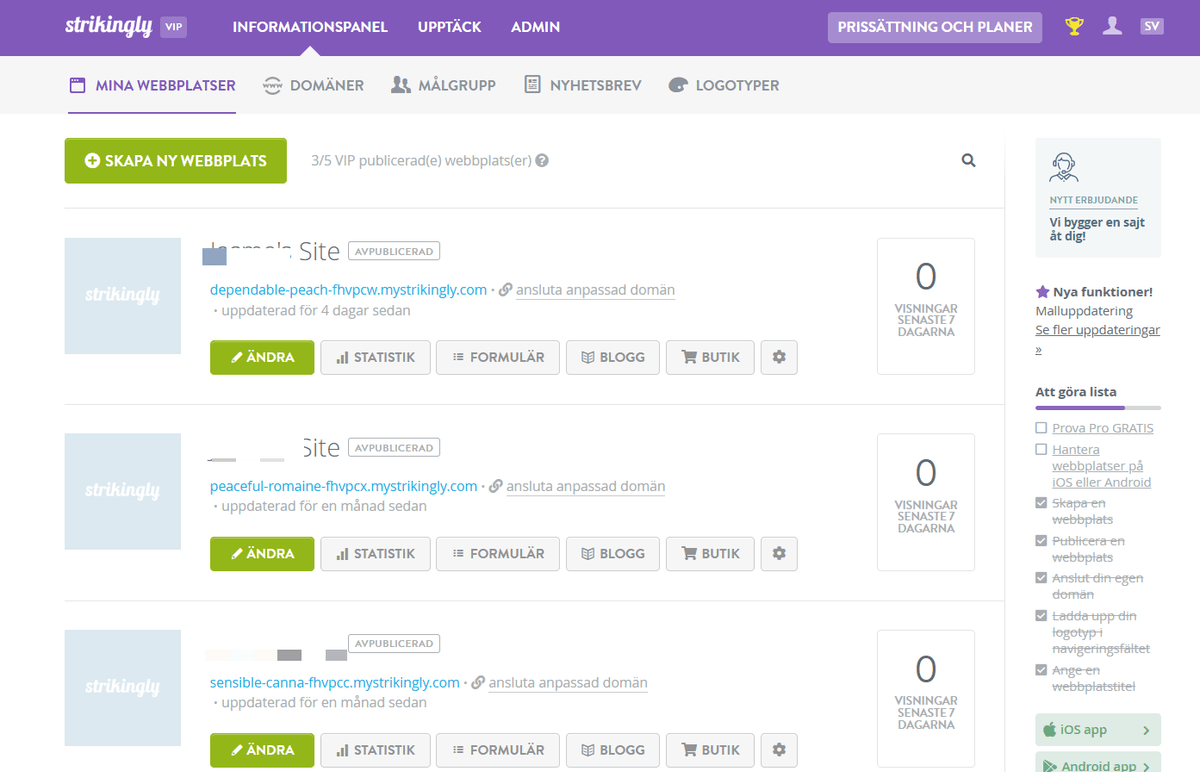
Task: Open Formulär for dependable-peach site
Action: click(x=498, y=357)
